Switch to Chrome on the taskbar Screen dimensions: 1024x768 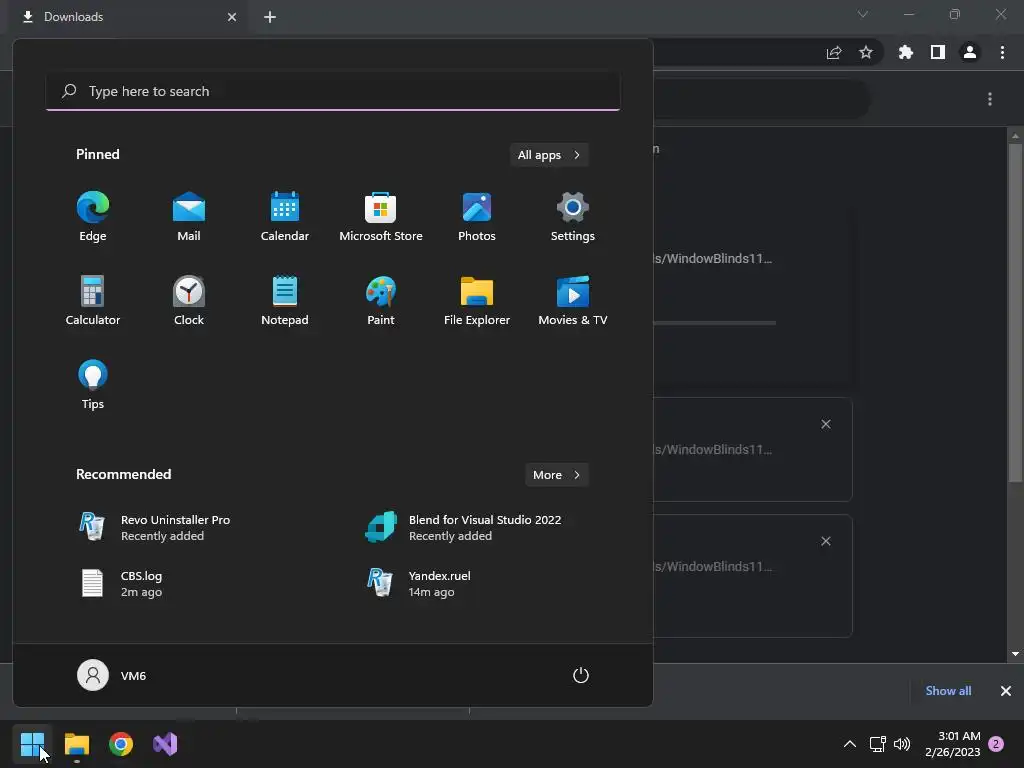[x=121, y=744]
